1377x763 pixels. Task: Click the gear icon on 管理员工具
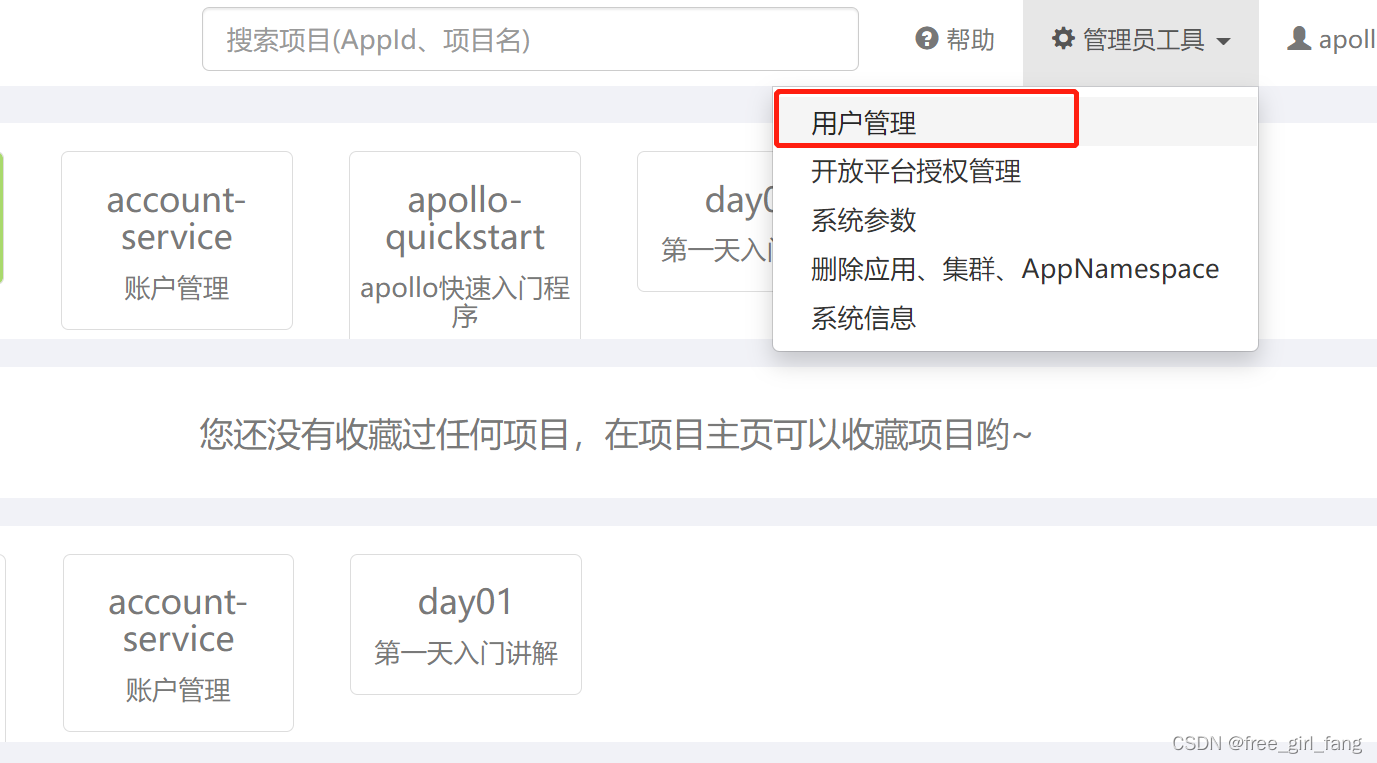[x=1063, y=39]
